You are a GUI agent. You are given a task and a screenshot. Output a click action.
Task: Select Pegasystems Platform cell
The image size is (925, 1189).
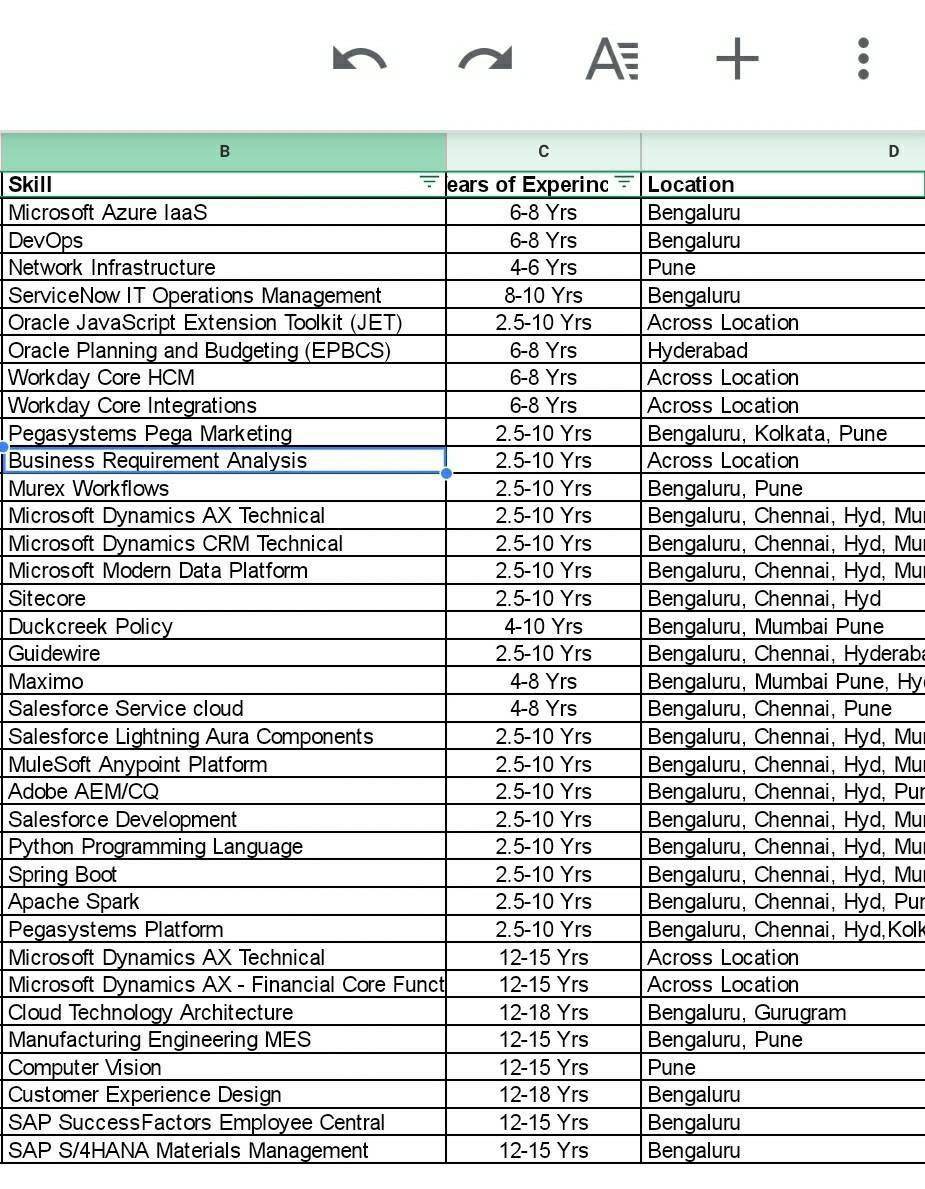224,929
